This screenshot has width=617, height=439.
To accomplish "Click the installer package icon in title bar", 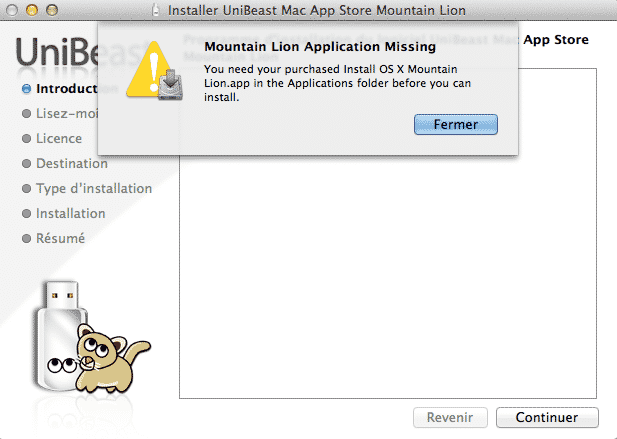I will click(x=156, y=10).
